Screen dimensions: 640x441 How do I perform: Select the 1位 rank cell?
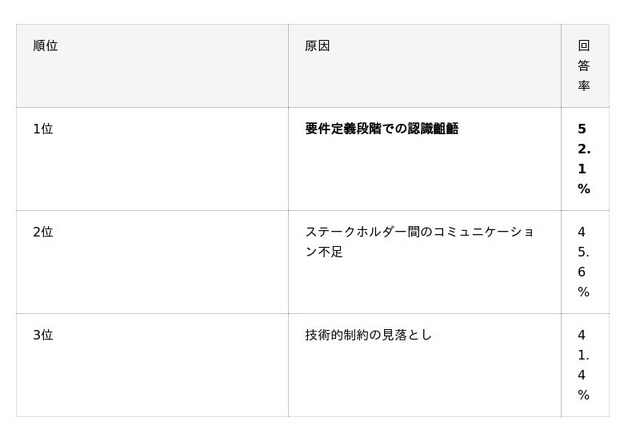click(43, 129)
